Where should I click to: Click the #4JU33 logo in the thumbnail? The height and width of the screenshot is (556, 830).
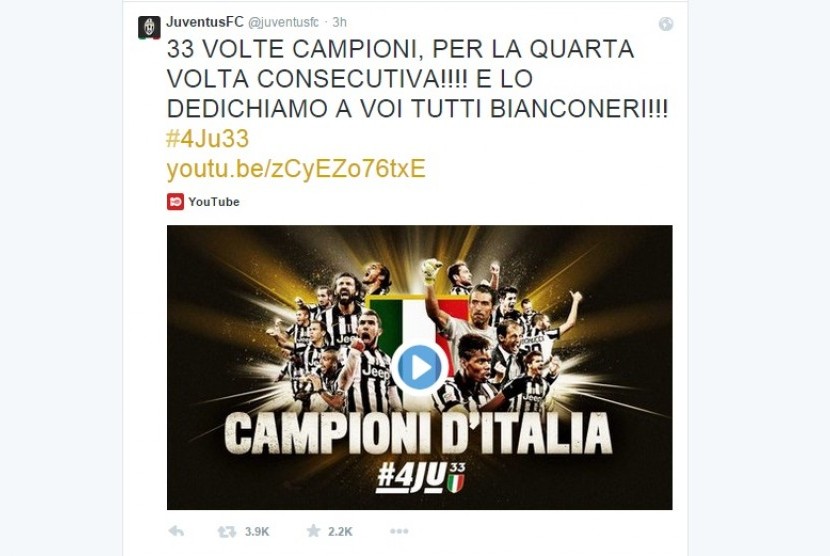[x=421, y=478]
